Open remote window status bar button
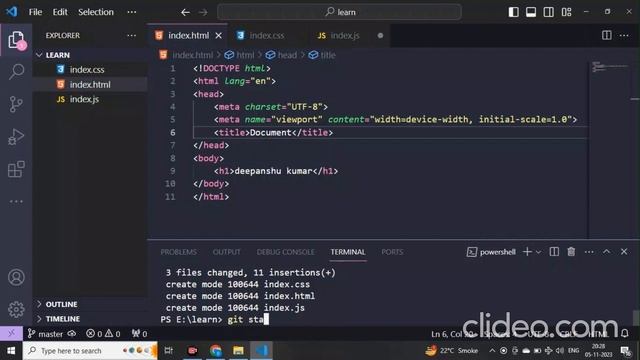 pos(11,333)
